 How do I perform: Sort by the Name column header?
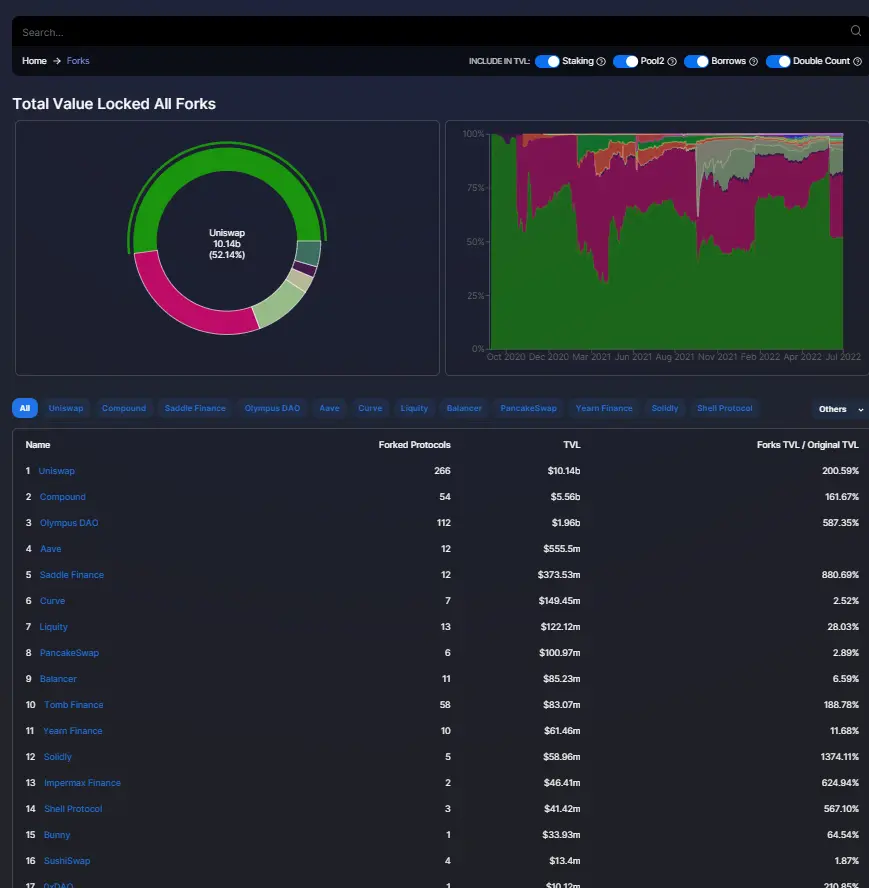37,445
